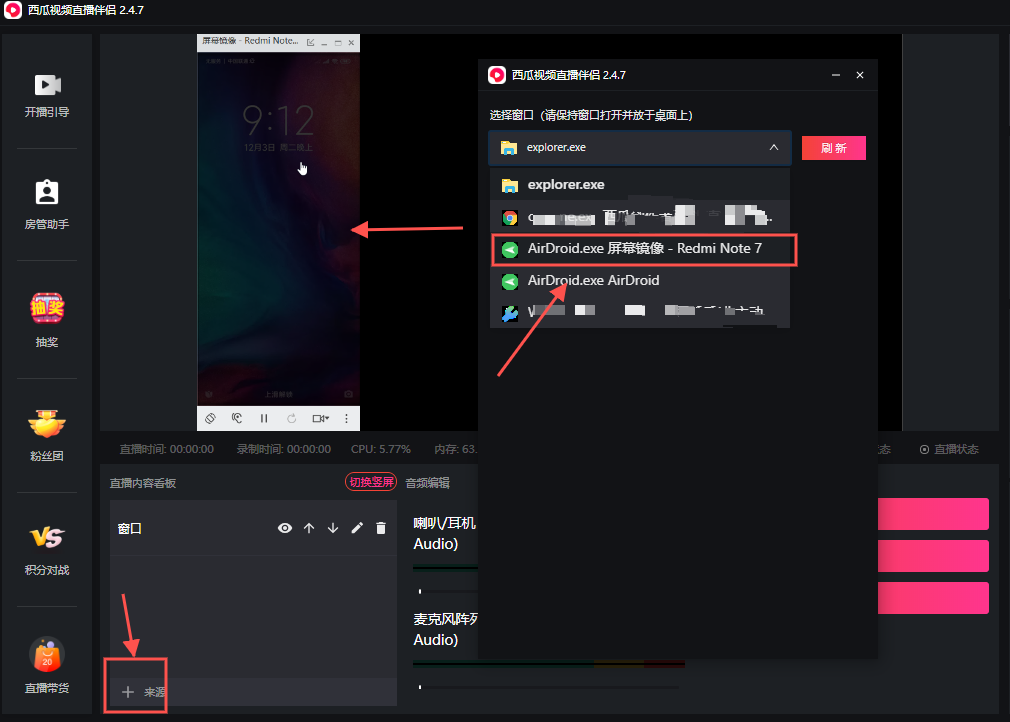This screenshot has height=722, width=1010.
Task: Click the 切换竖屏 button
Action: (371, 482)
